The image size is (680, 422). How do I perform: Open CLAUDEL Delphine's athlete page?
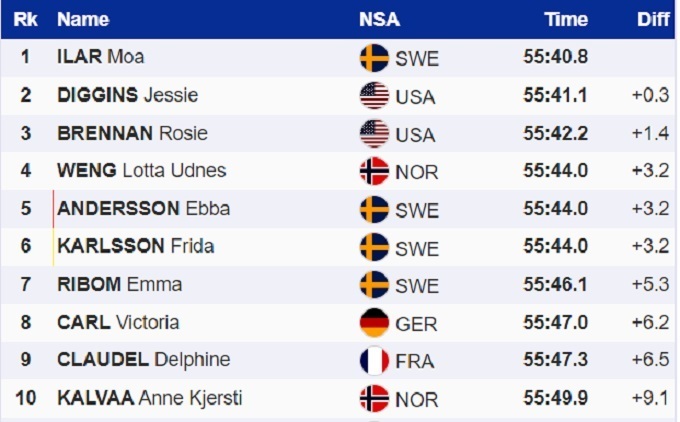coord(143,360)
